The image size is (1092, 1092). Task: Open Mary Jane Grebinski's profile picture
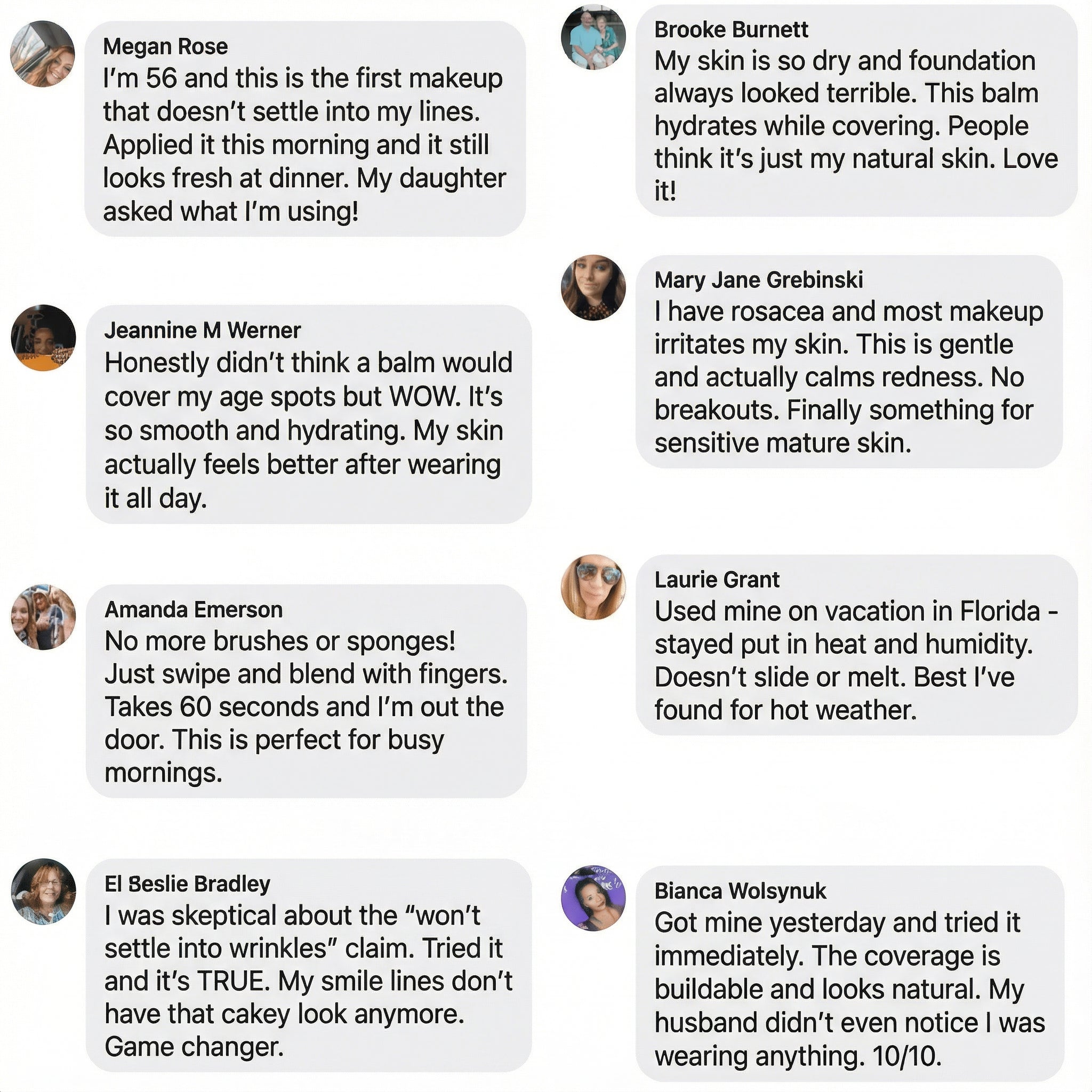[x=593, y=288]
